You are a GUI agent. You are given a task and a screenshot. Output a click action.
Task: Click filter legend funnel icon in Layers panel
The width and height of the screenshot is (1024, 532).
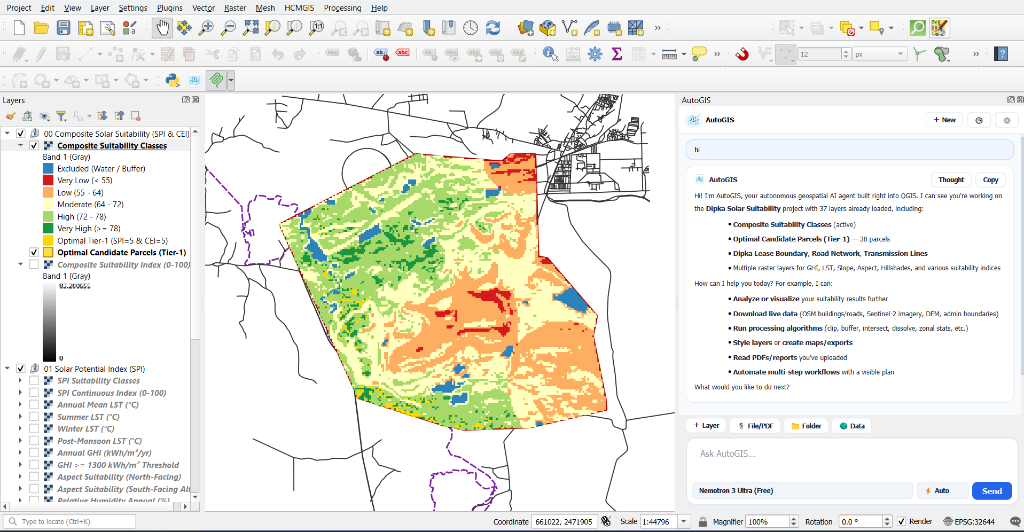pos(61,116)
